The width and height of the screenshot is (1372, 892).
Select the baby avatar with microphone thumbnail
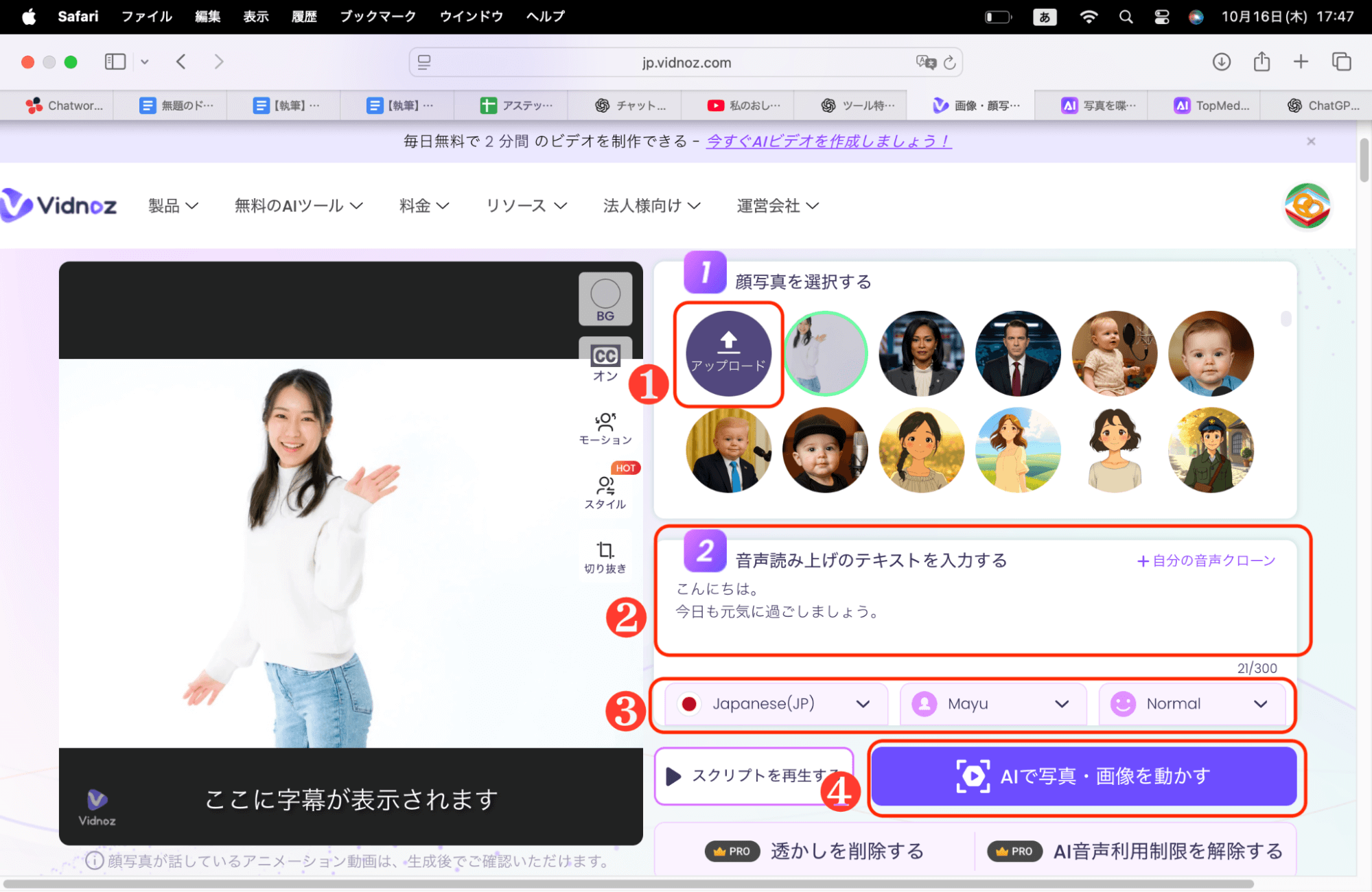coord(1114,353)
